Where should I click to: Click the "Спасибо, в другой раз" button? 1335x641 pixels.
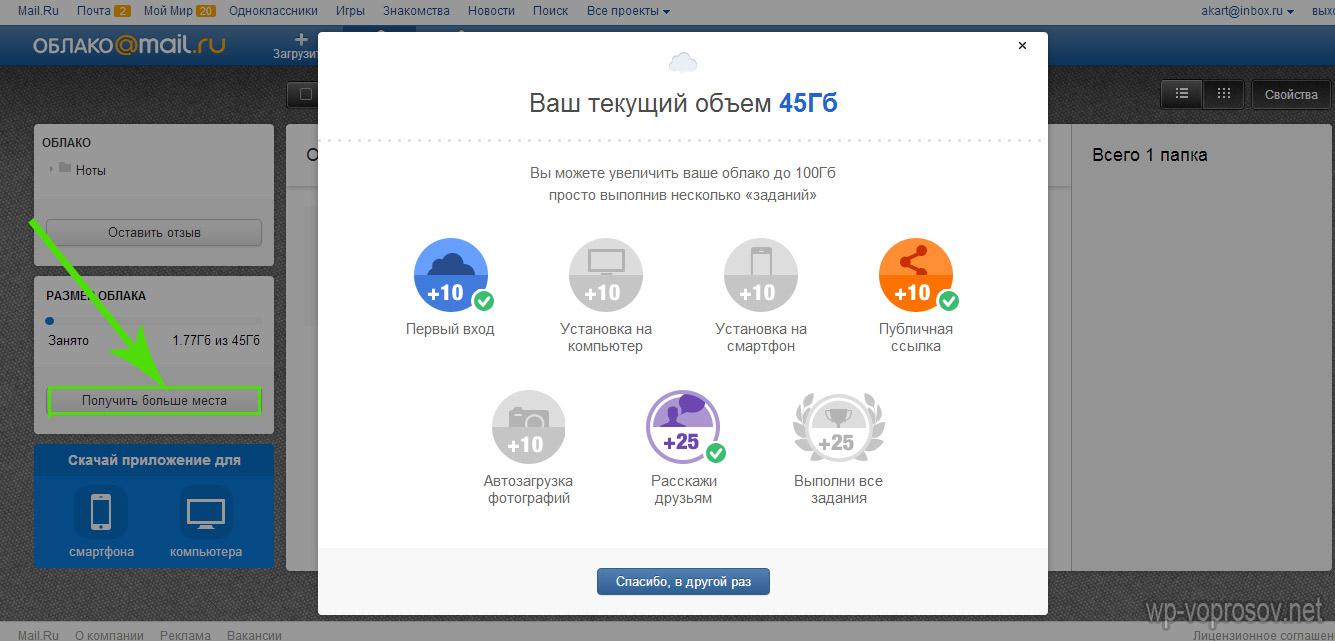683,582
